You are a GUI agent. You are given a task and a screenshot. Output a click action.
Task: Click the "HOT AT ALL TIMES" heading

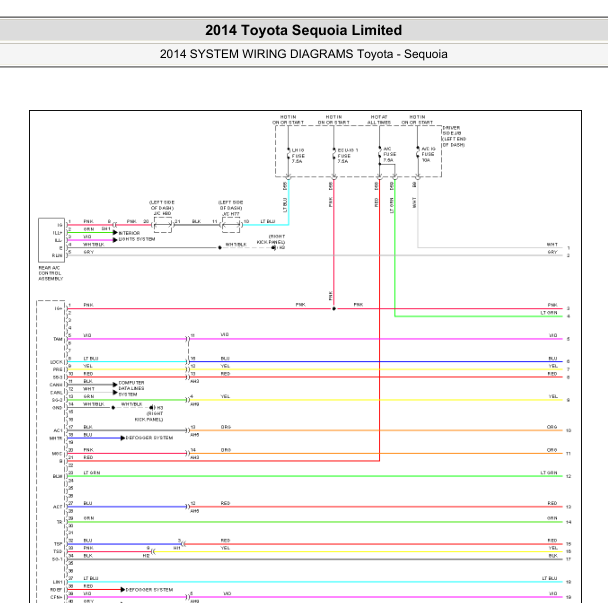click(x=379, y=119)
